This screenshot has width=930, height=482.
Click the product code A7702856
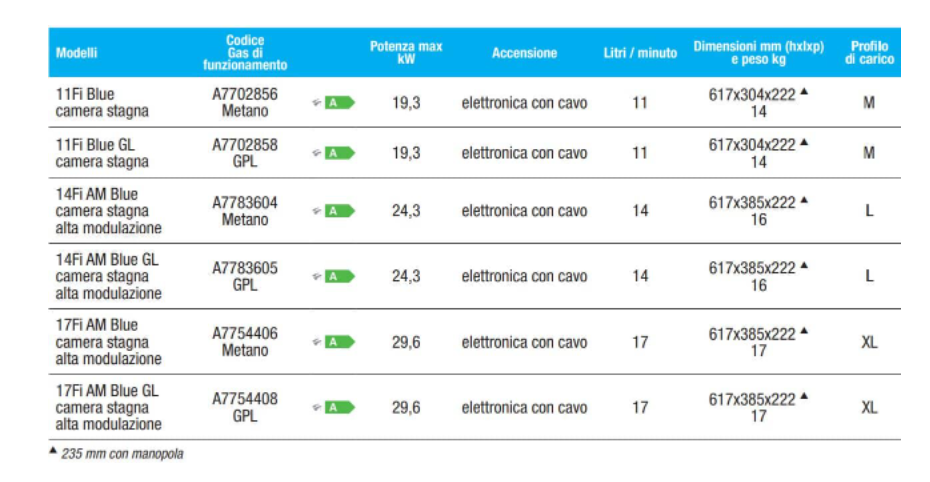(245, 95)
